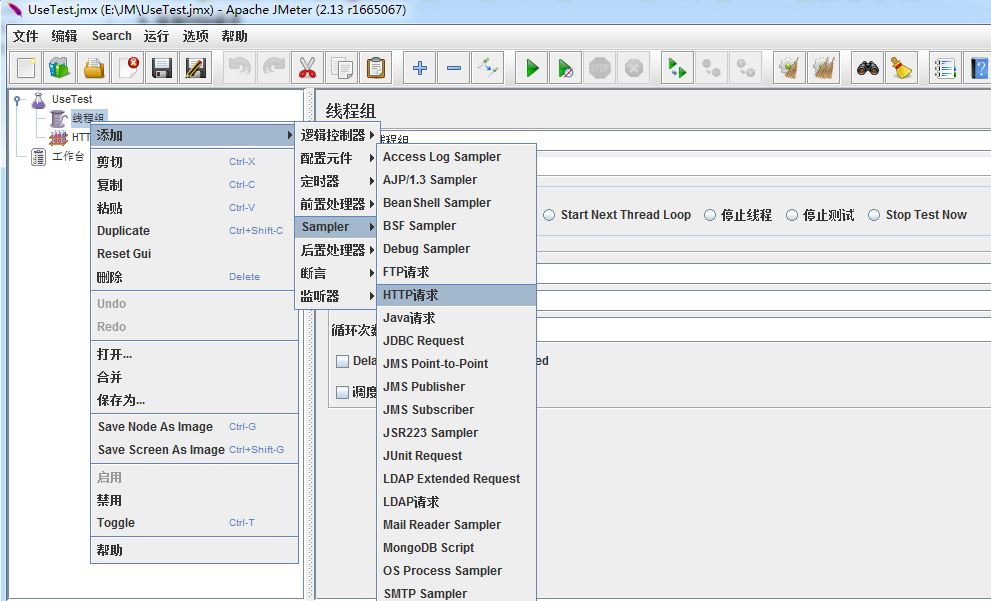Click the Toggle toolbar icon with arrows
991x601 pixels.
coord(488,68)
